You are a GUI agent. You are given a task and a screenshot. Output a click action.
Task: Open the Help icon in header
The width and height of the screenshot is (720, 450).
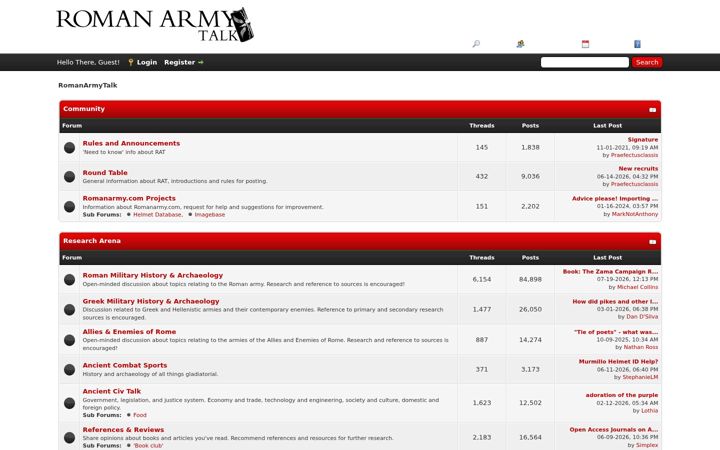click(x=637, y=44)
